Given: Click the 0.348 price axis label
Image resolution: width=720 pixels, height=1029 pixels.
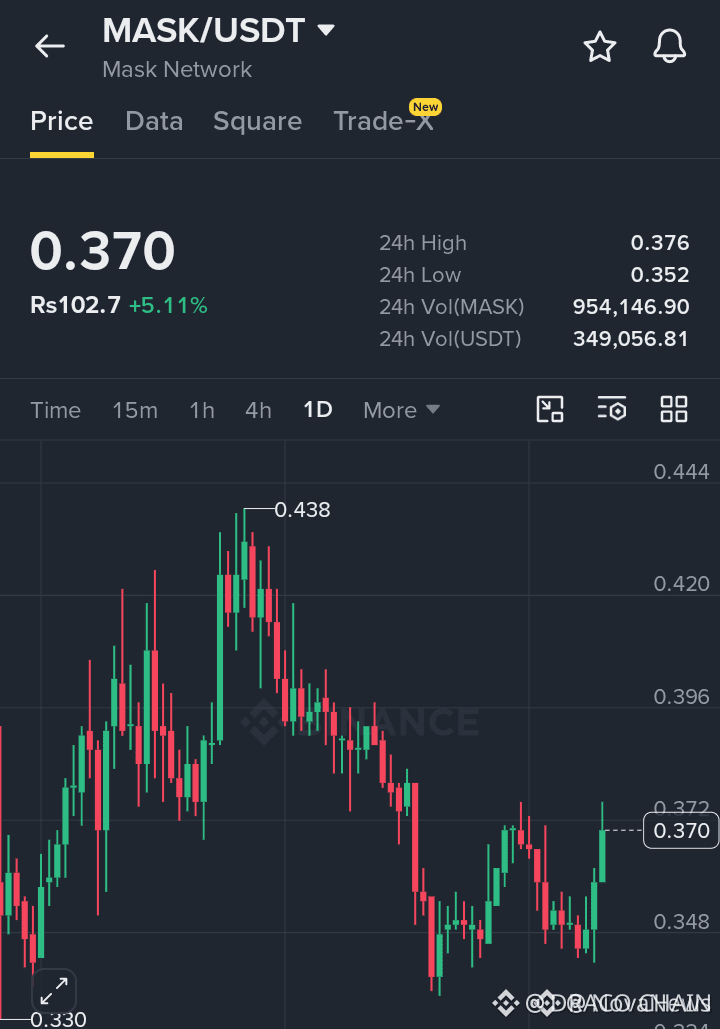Looking at the screenshot, I should 681,921.
